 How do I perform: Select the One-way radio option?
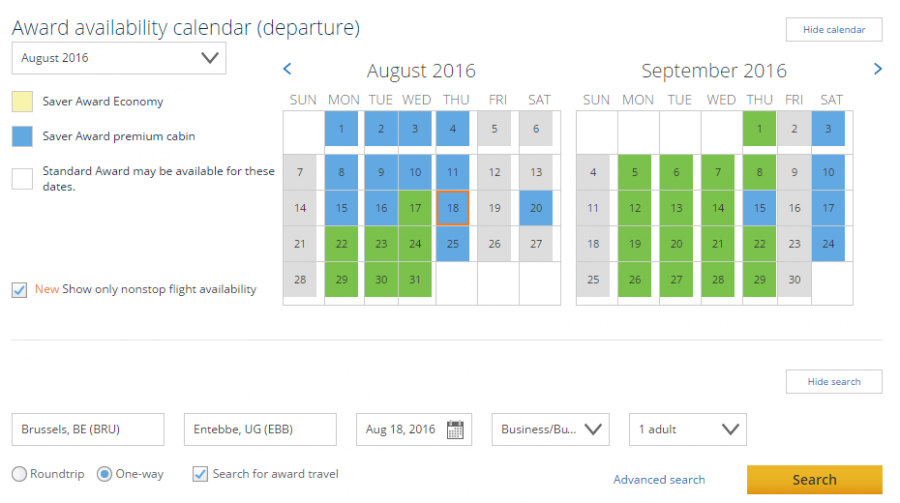click(104, 474)
